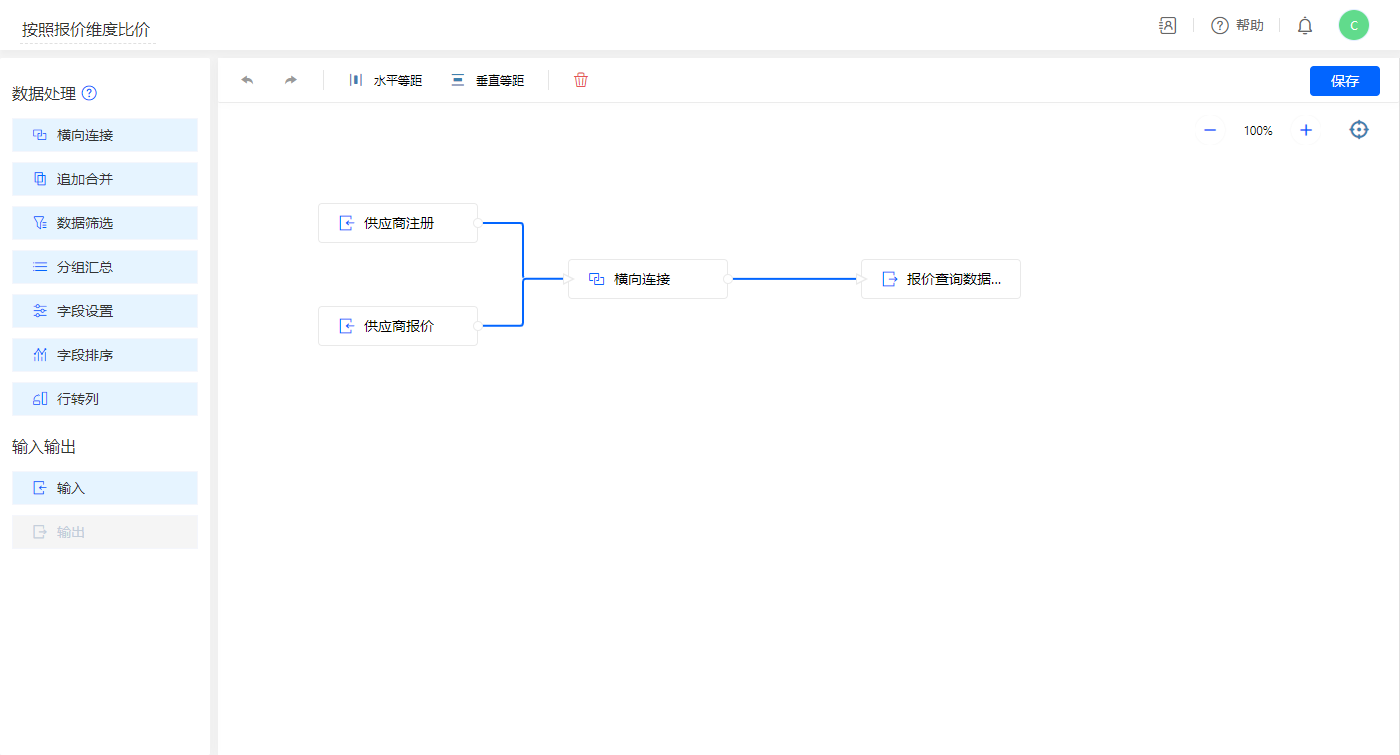Edit the flow title 按照报价维度比价

87,30
